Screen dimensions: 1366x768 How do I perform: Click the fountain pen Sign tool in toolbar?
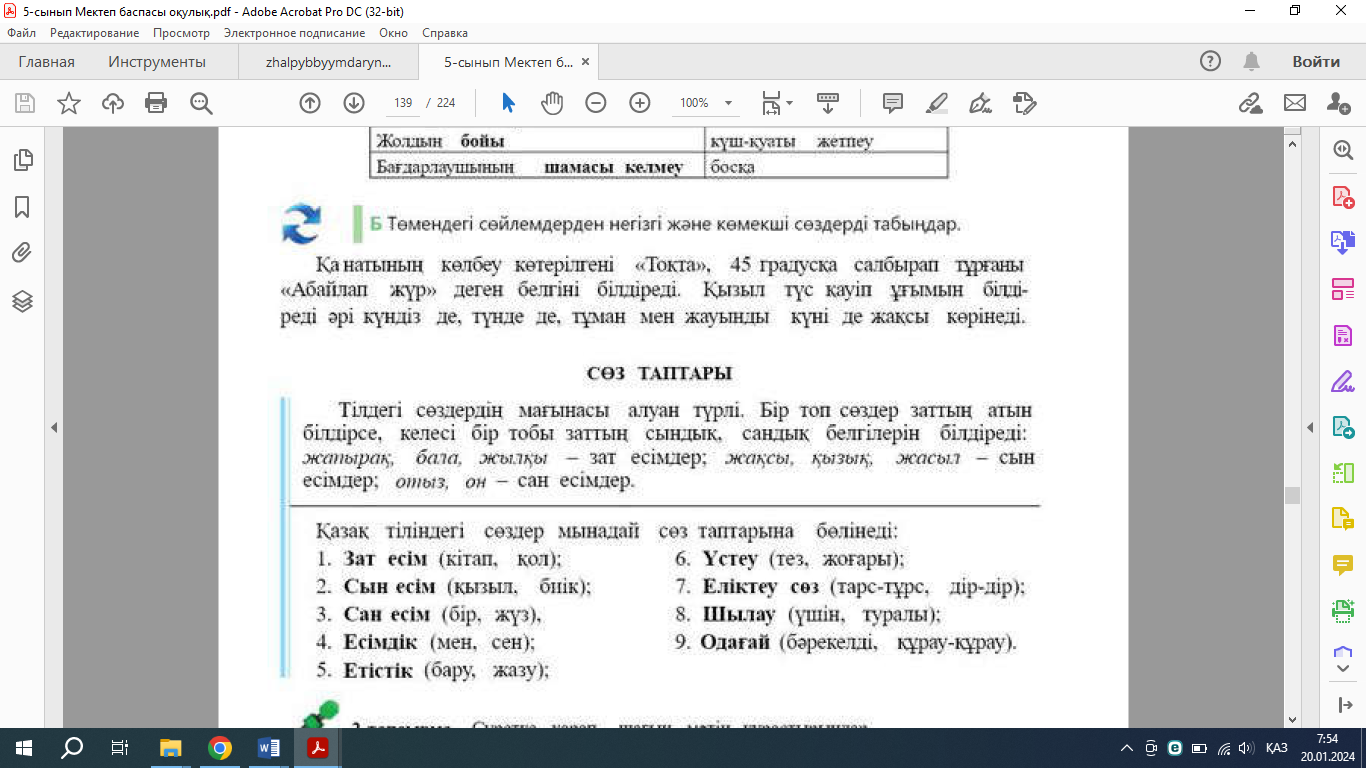pos(981,103)
